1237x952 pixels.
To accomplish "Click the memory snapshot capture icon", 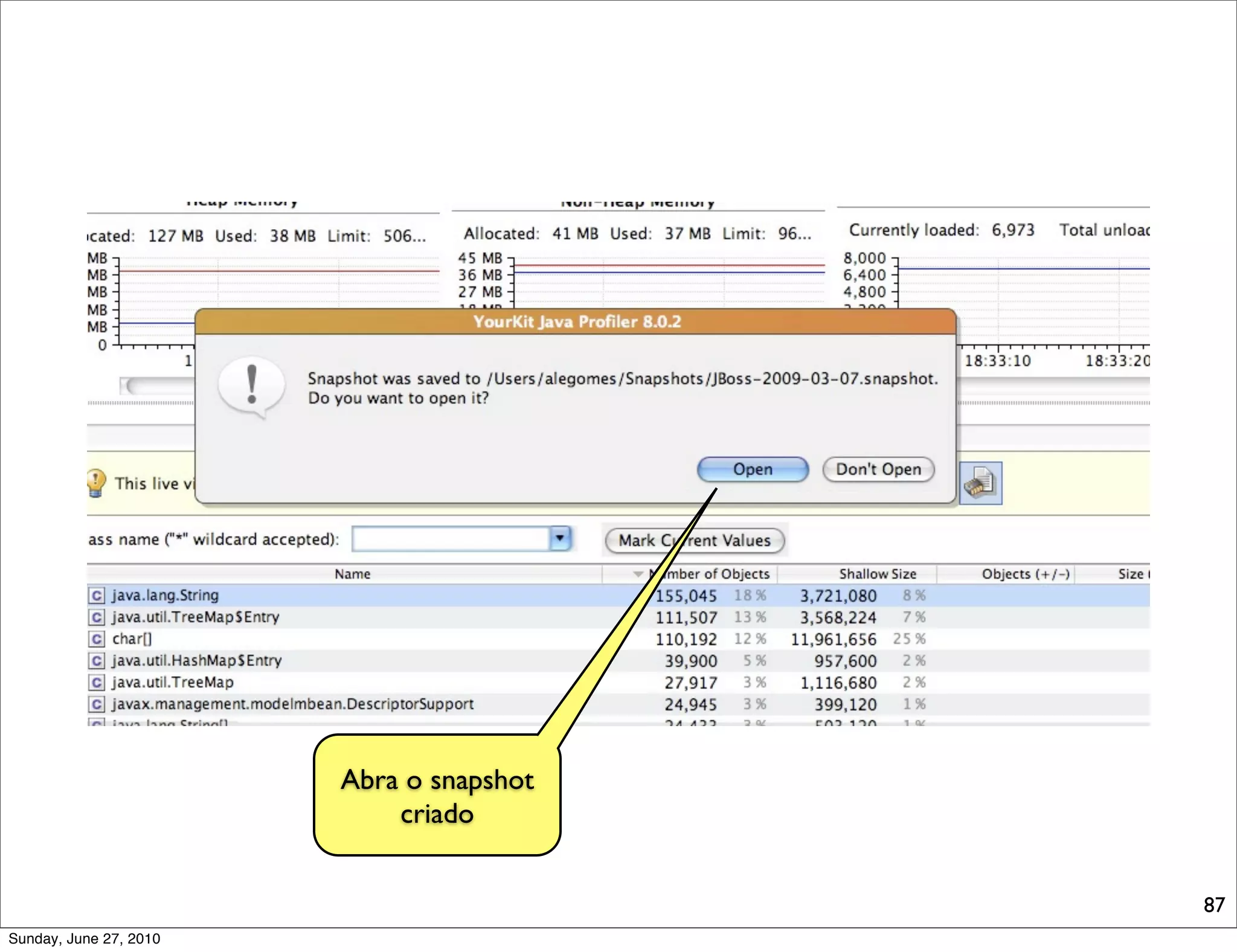I will pyautogui.click(x=980, y=483).
